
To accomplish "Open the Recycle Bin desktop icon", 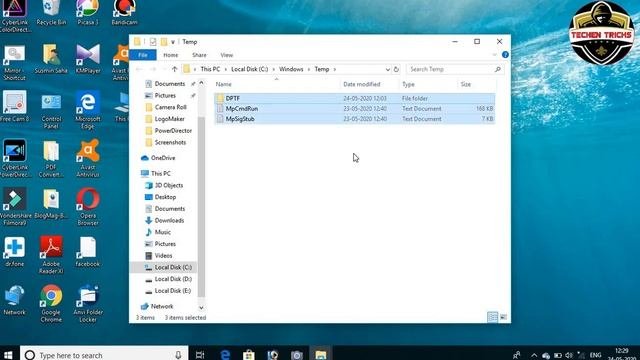I will tap(51, 12).
